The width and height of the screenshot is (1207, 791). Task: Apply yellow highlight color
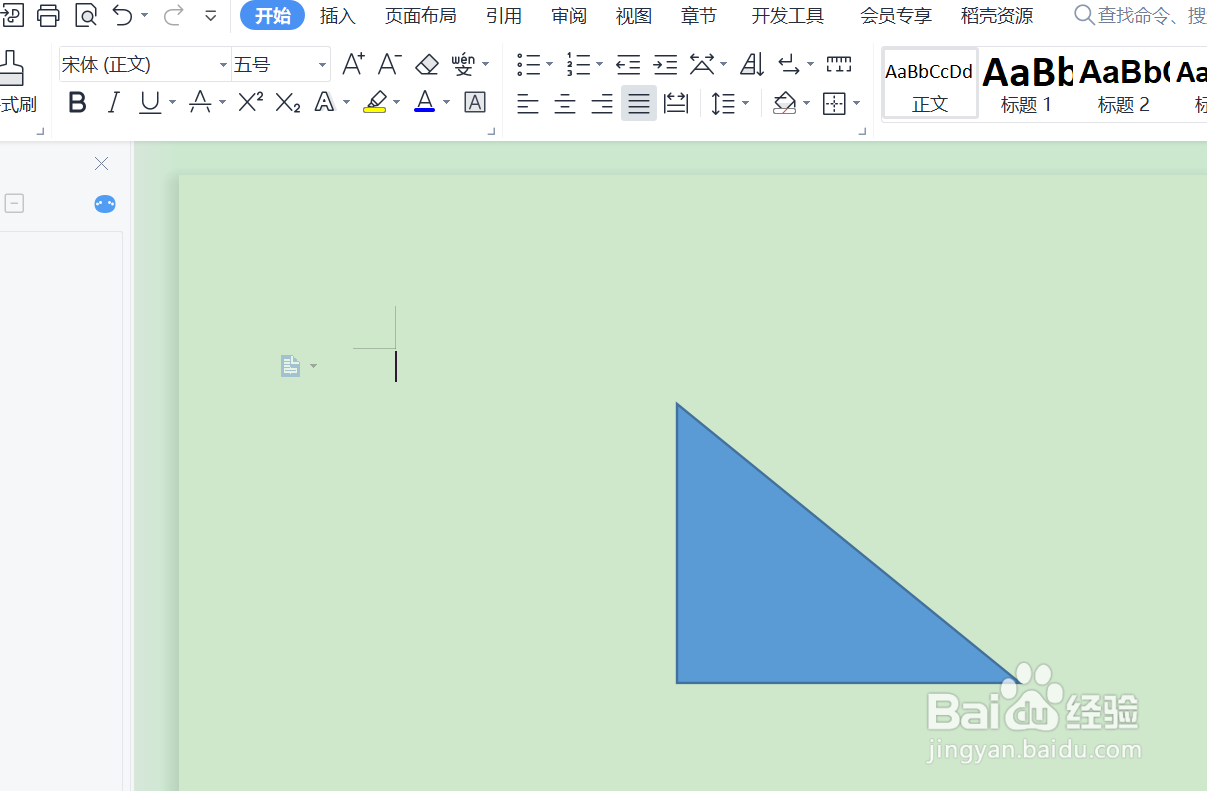375,103
